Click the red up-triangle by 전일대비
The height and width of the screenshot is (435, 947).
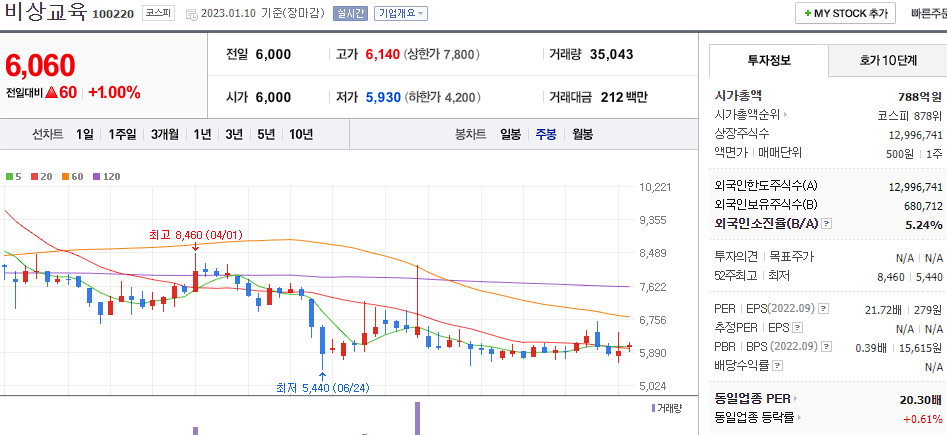51,92
